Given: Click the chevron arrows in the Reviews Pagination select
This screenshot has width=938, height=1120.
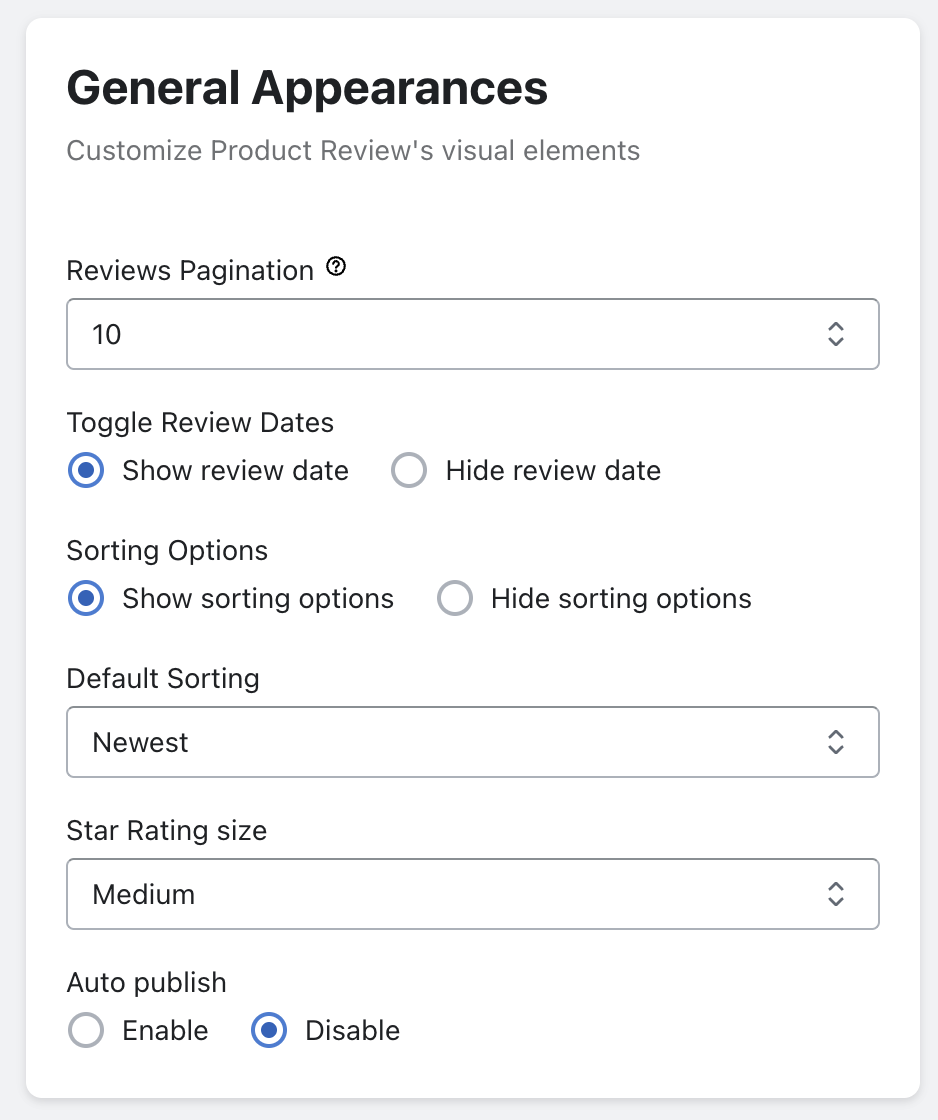Looking at the screenshot, I should tap(835, 334).
